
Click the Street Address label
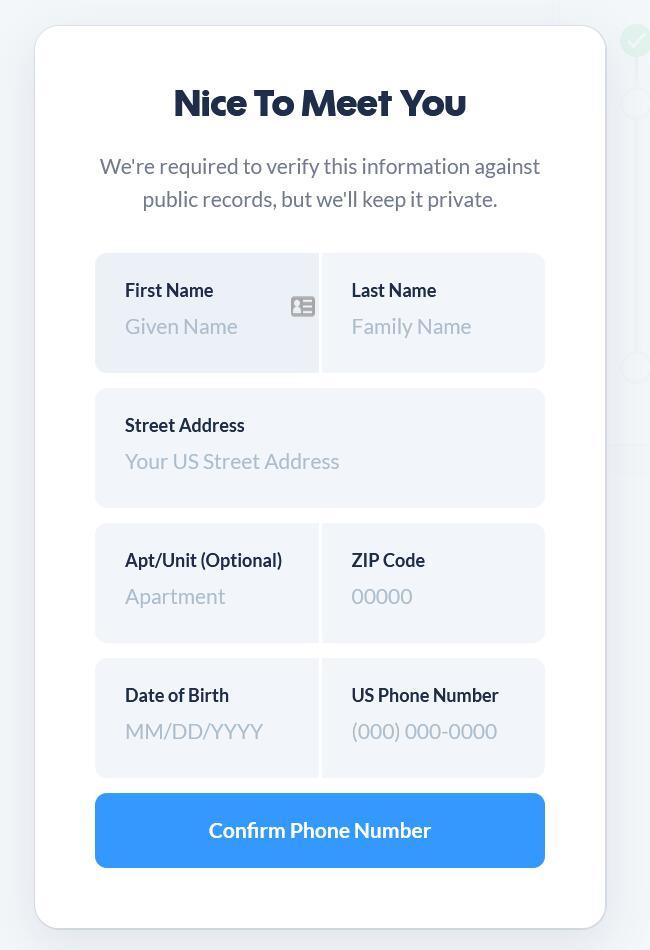[185, 425]
